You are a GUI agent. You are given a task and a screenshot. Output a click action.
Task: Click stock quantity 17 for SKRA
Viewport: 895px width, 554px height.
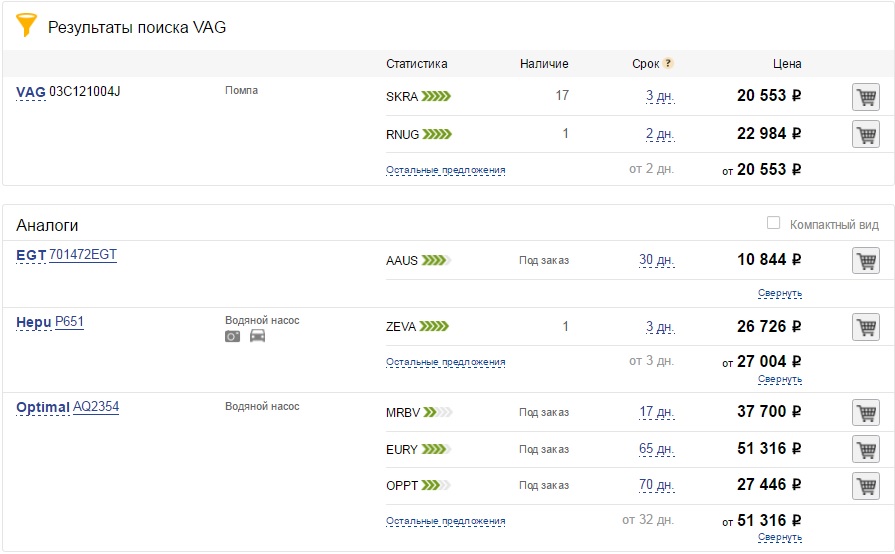[x=562, y=95]
